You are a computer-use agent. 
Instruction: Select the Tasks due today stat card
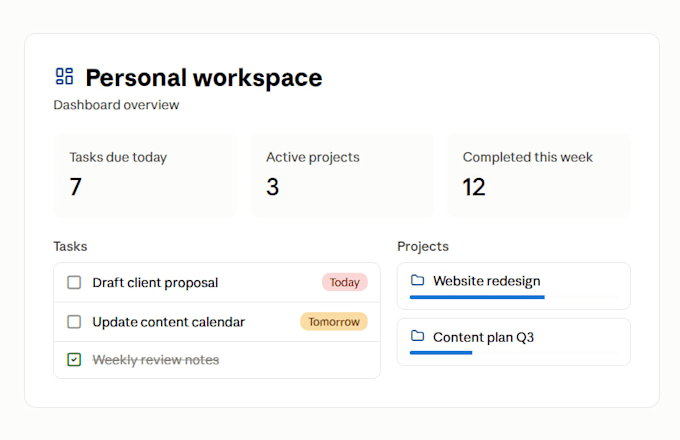pyautogui.click(x=145, y=175)
